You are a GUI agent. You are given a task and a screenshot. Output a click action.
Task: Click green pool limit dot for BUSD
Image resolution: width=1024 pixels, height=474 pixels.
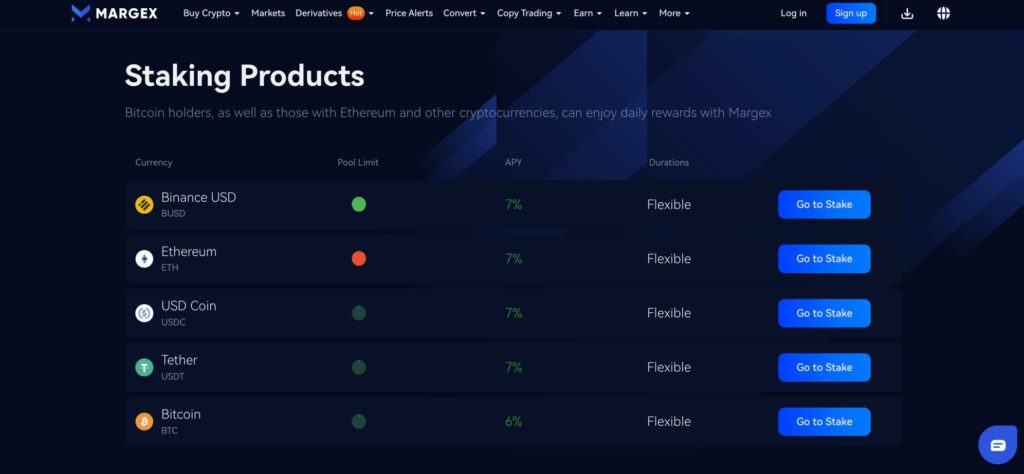pyautogui.click(x=359, y=204)
